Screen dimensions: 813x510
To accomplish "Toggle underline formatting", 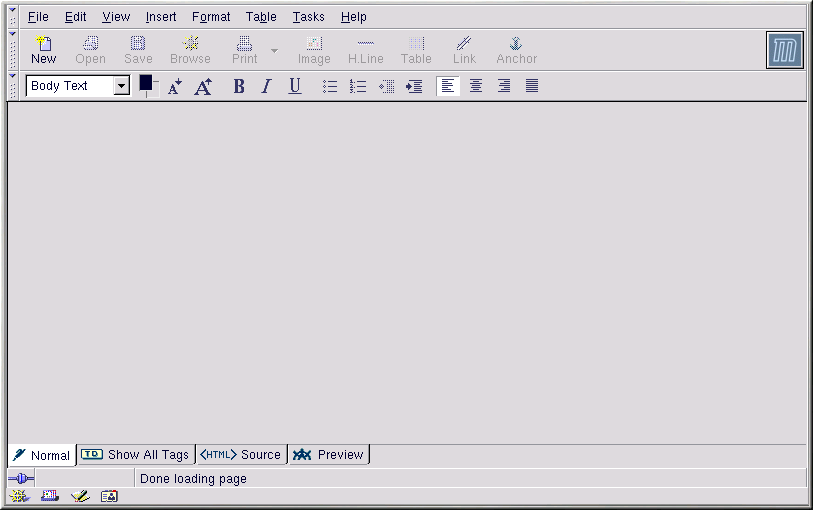I will pyautogui.click(x=295, y=87).
